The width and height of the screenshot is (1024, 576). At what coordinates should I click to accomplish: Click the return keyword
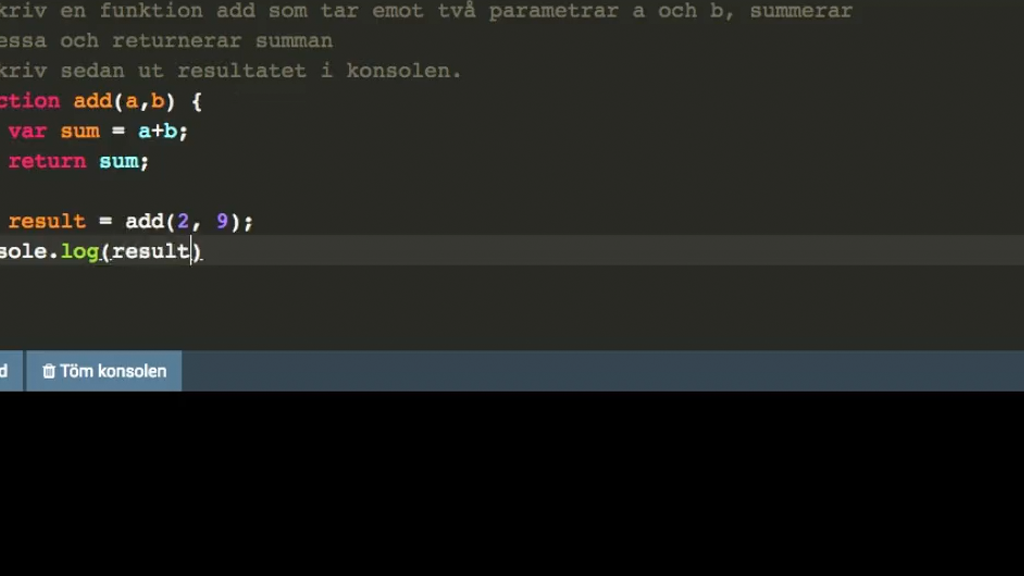coord(47,161)
